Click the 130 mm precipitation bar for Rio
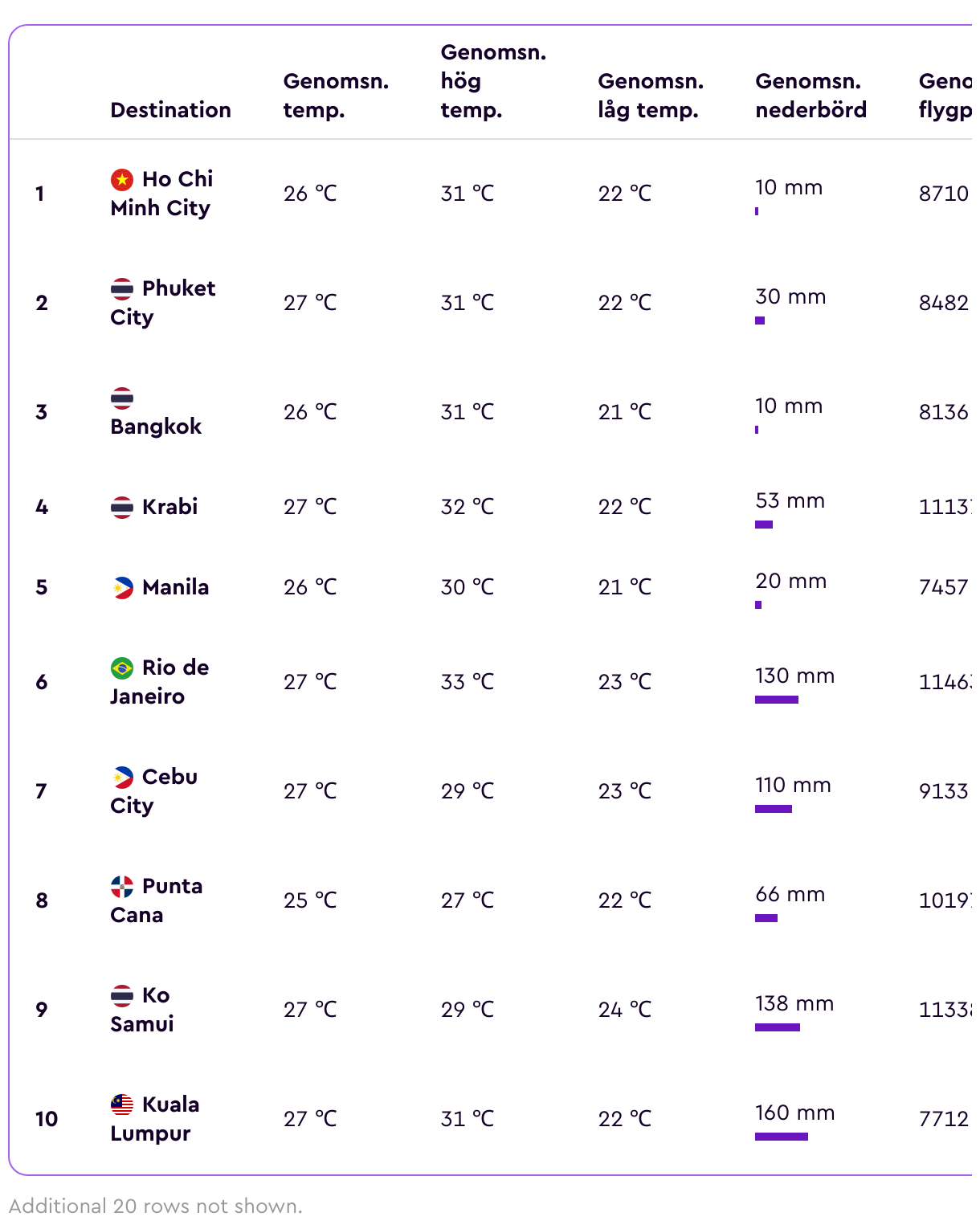The height and width of the screenshot is (1229, 980). tap(776, 700)
